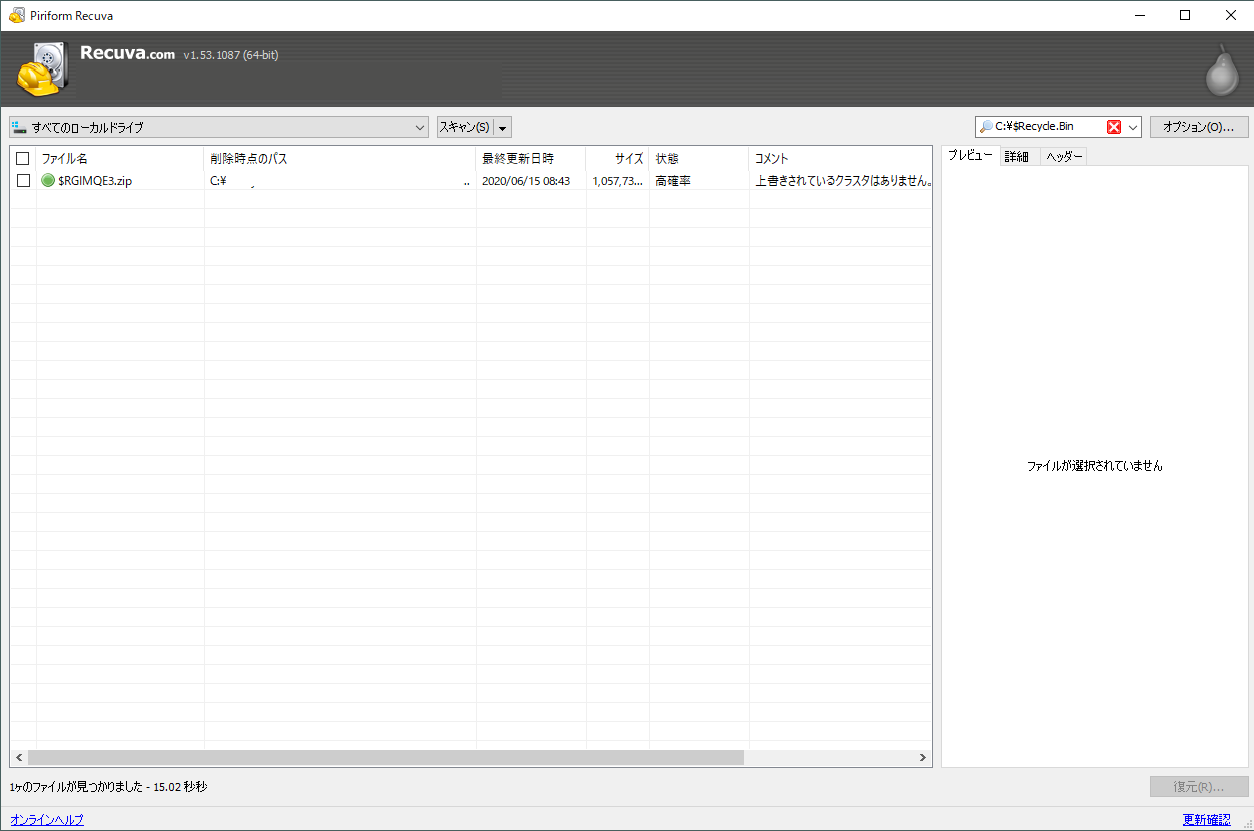Check the select-all checkbox in header
Image resolution: width=1254 pixels, height=831 pixels.
(x=23, y=159)
